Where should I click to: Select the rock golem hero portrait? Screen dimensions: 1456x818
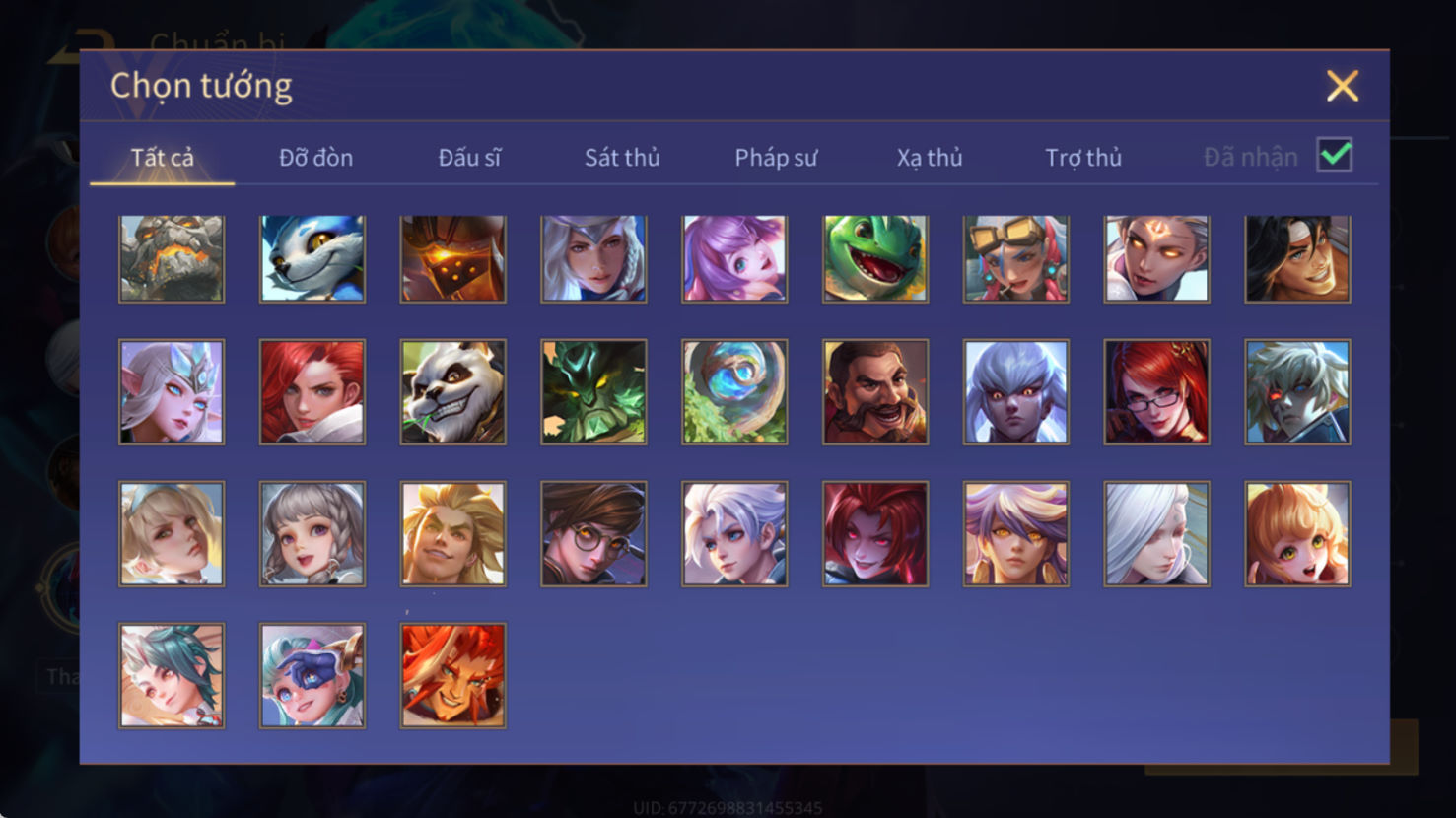point(172,258)
